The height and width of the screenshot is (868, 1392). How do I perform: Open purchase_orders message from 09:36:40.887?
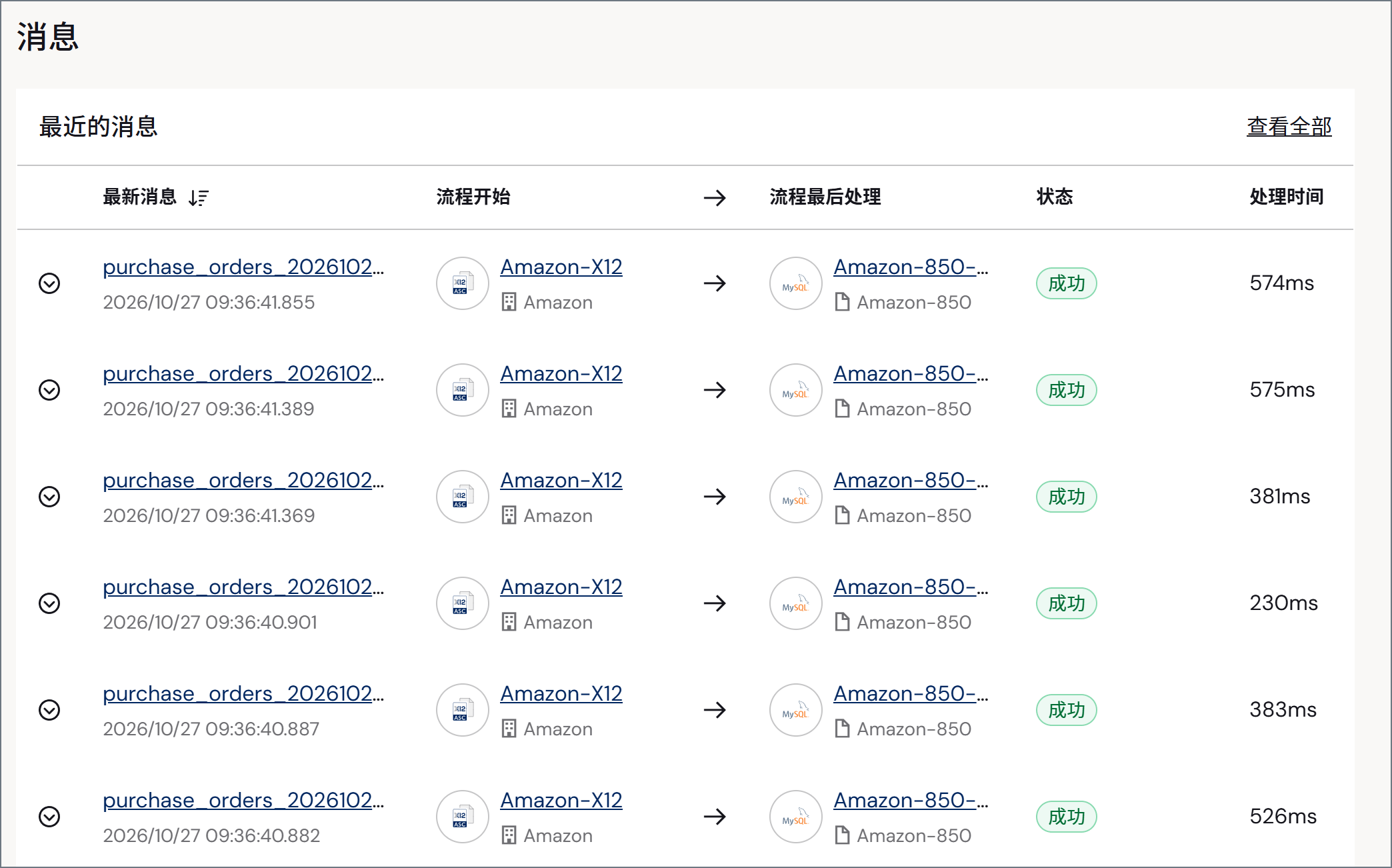tap(243, 693)
